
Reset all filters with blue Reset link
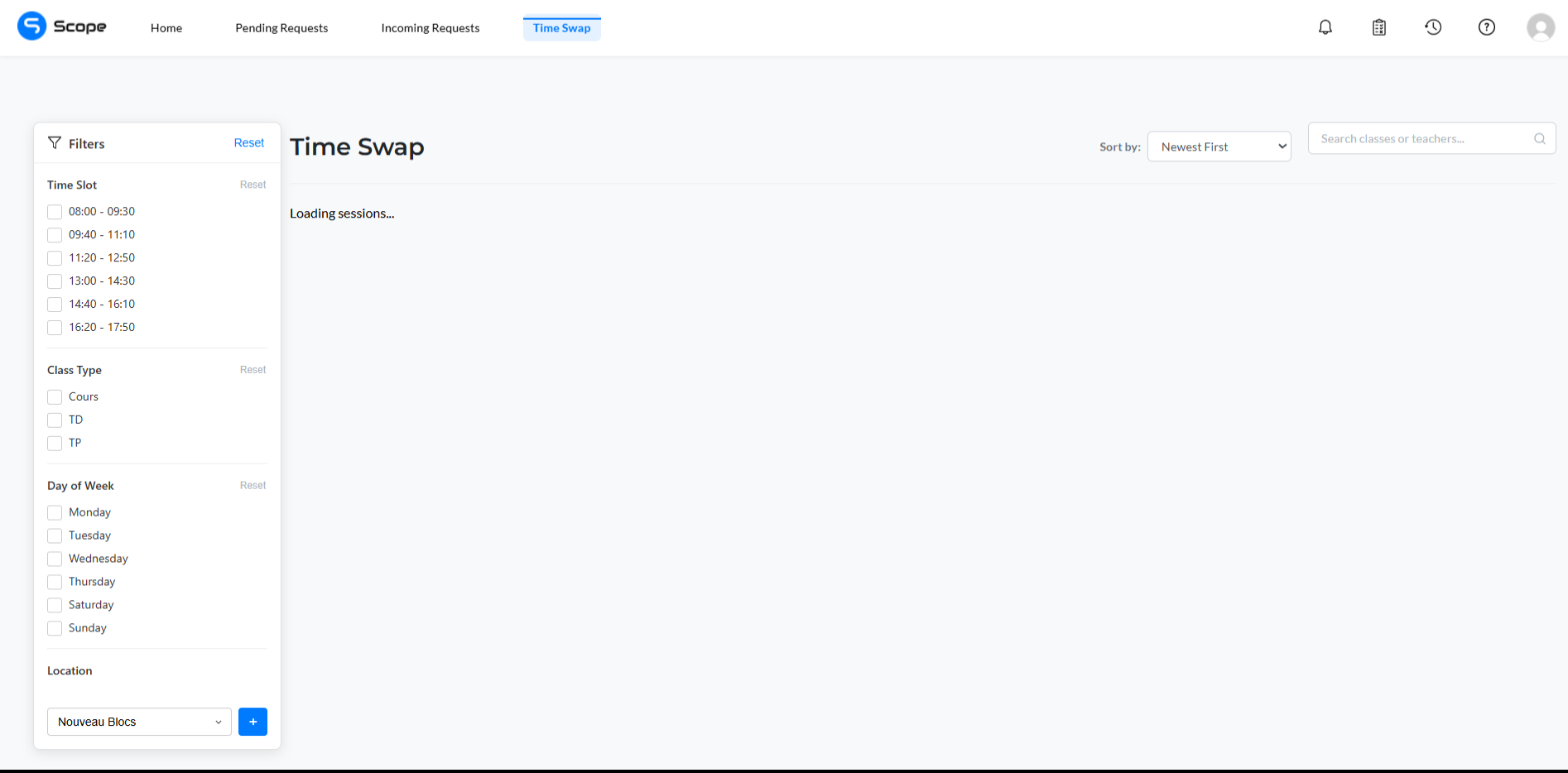(x=248, y=143)
